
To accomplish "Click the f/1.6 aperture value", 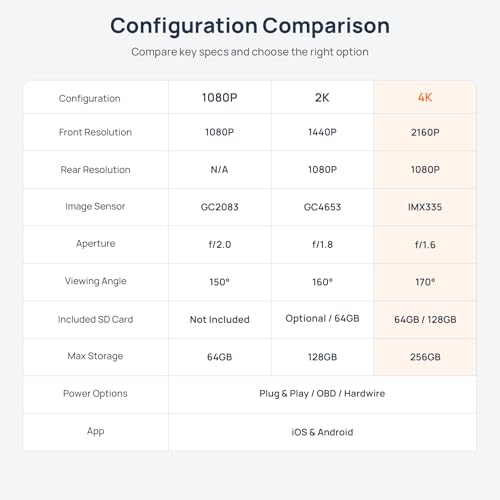I will 425,245.
